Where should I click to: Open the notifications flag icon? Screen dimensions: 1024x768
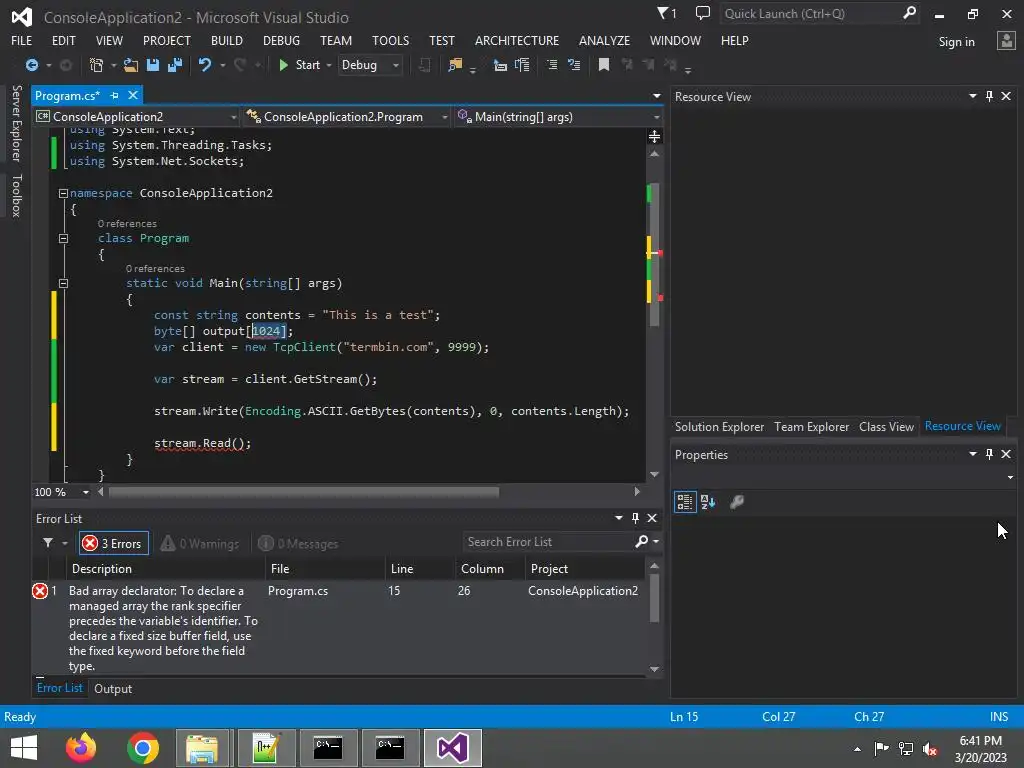point(664,13)
